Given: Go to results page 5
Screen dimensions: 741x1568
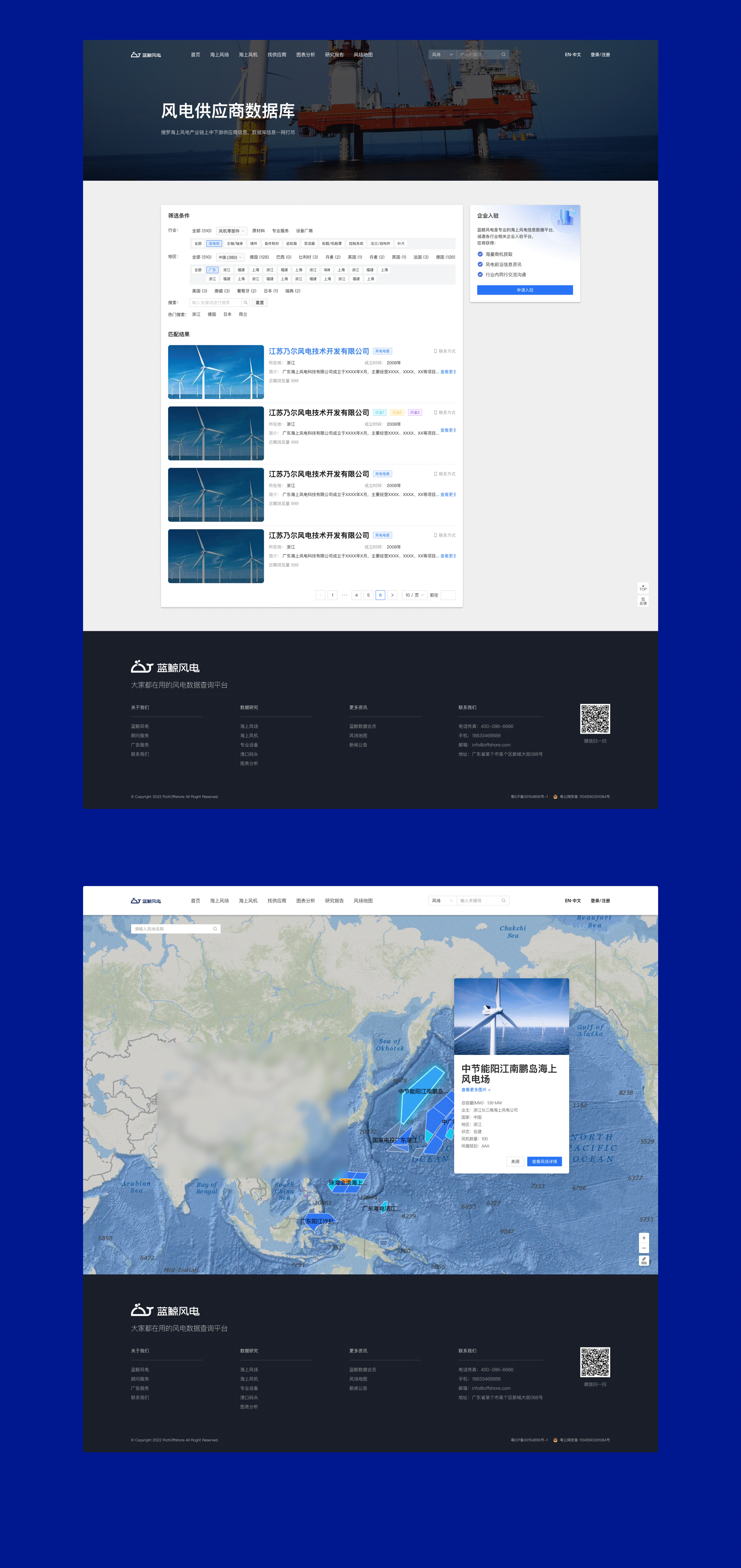Looking at the screenshot, I should (x=368, y=595).
